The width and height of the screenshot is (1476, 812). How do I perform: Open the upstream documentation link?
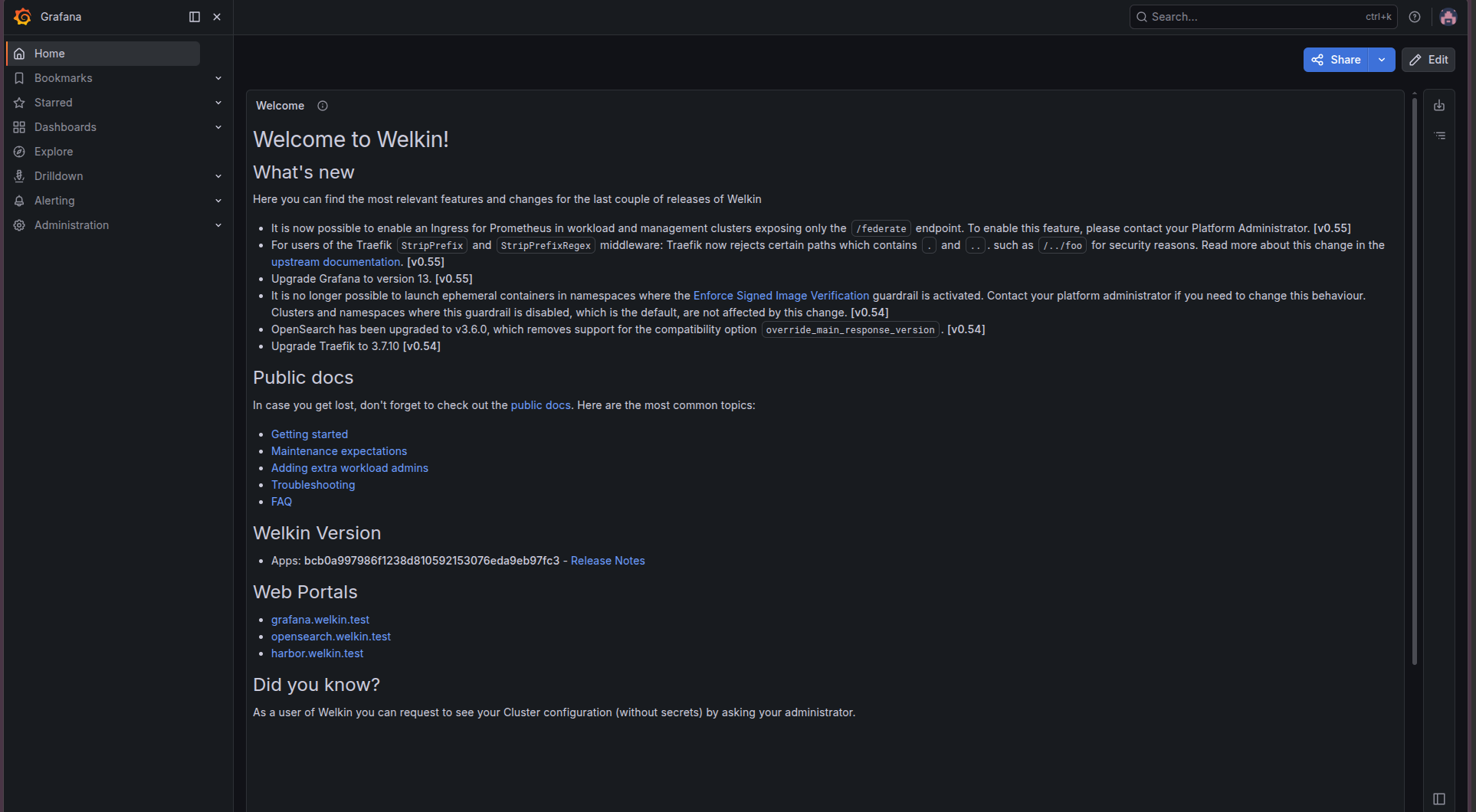pyautogui.click(x=336, y=262)
